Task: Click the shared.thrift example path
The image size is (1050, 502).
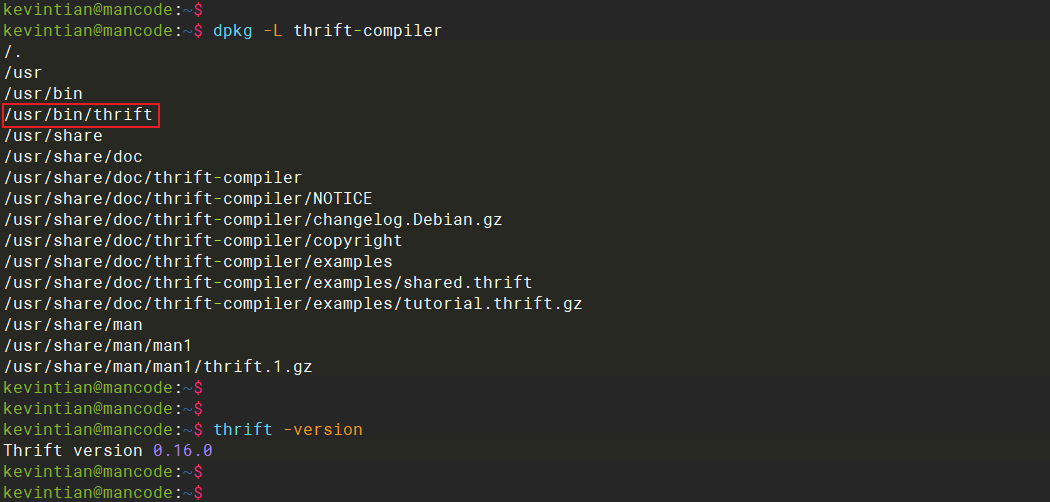Action: [x=268, y=282]
